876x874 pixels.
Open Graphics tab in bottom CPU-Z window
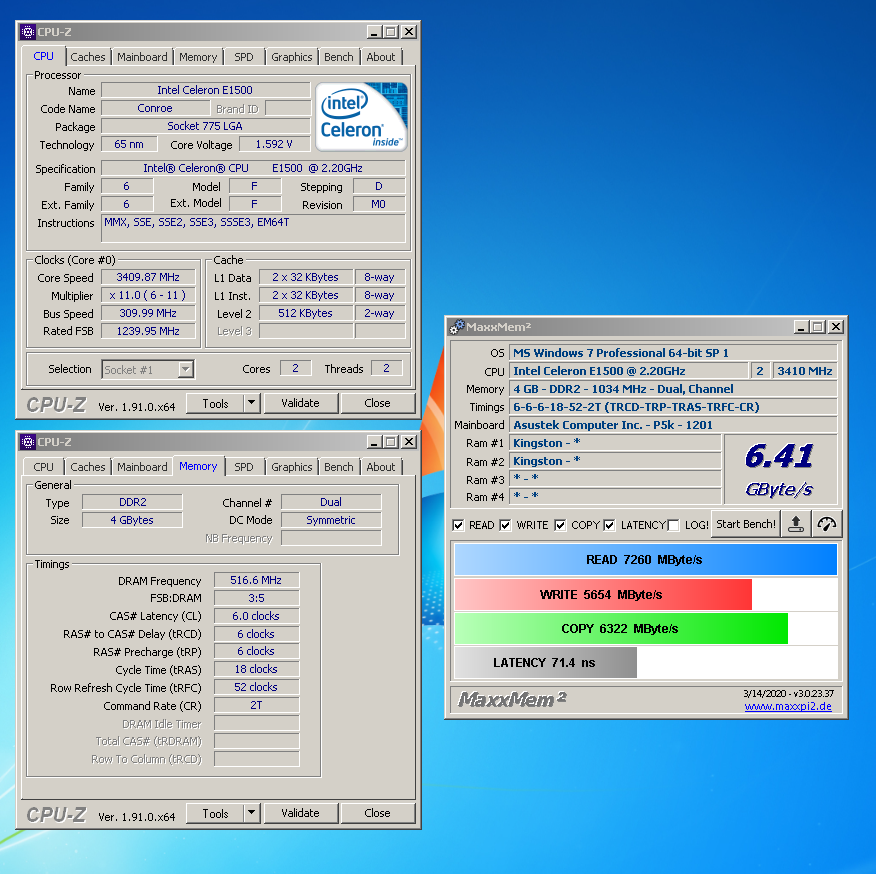point(292,467)
